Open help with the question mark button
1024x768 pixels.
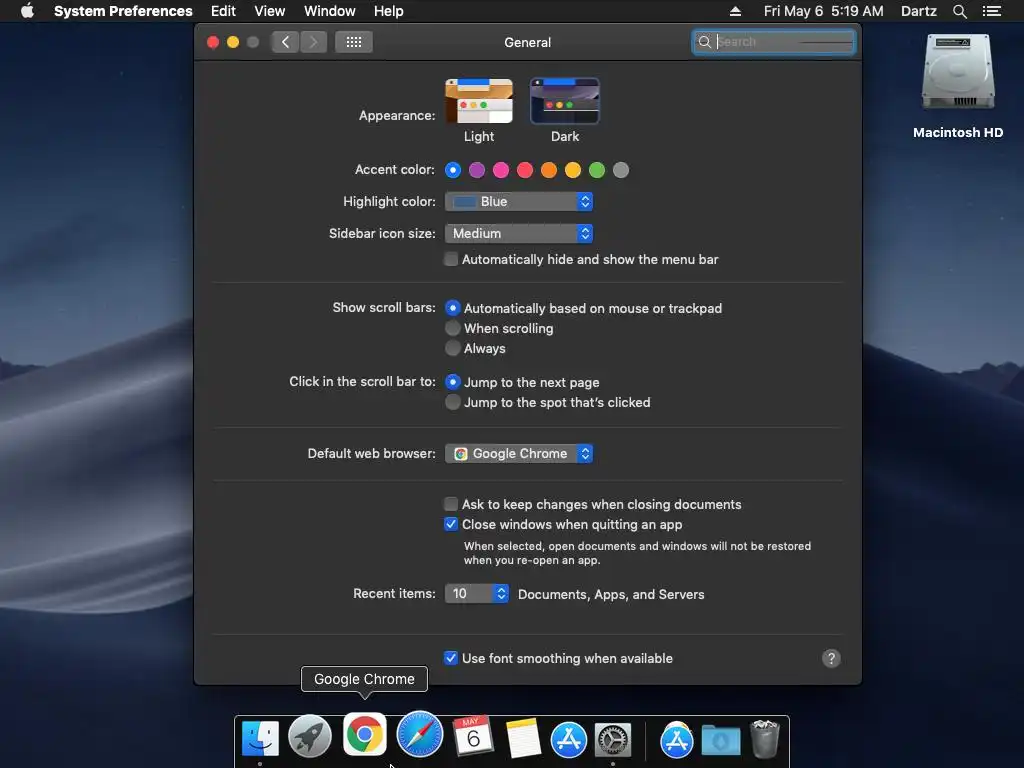(x=831, y=658)
